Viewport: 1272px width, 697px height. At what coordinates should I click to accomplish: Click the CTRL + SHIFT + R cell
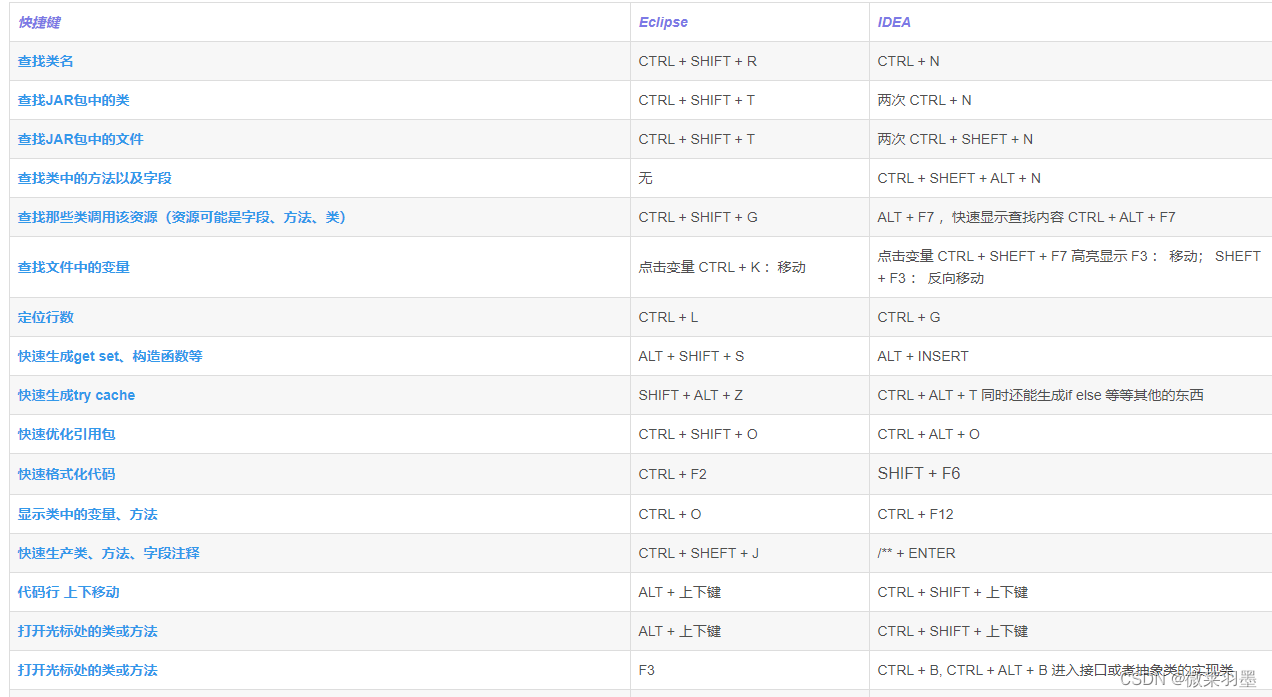698,61
